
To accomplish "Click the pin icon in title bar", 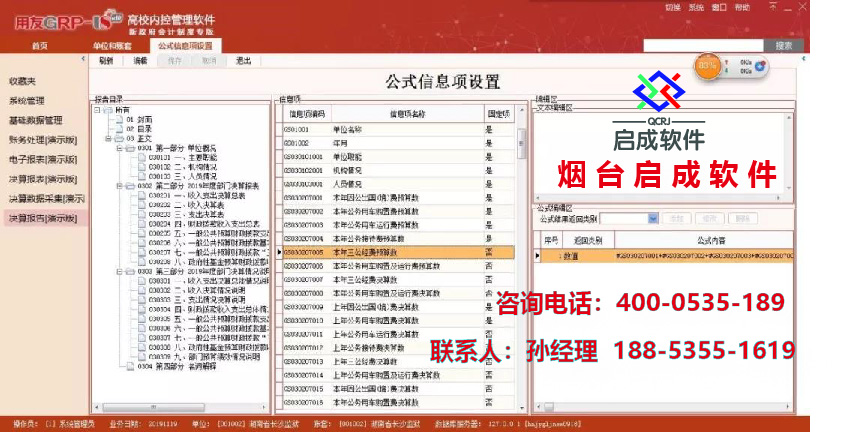I will 773,7.
